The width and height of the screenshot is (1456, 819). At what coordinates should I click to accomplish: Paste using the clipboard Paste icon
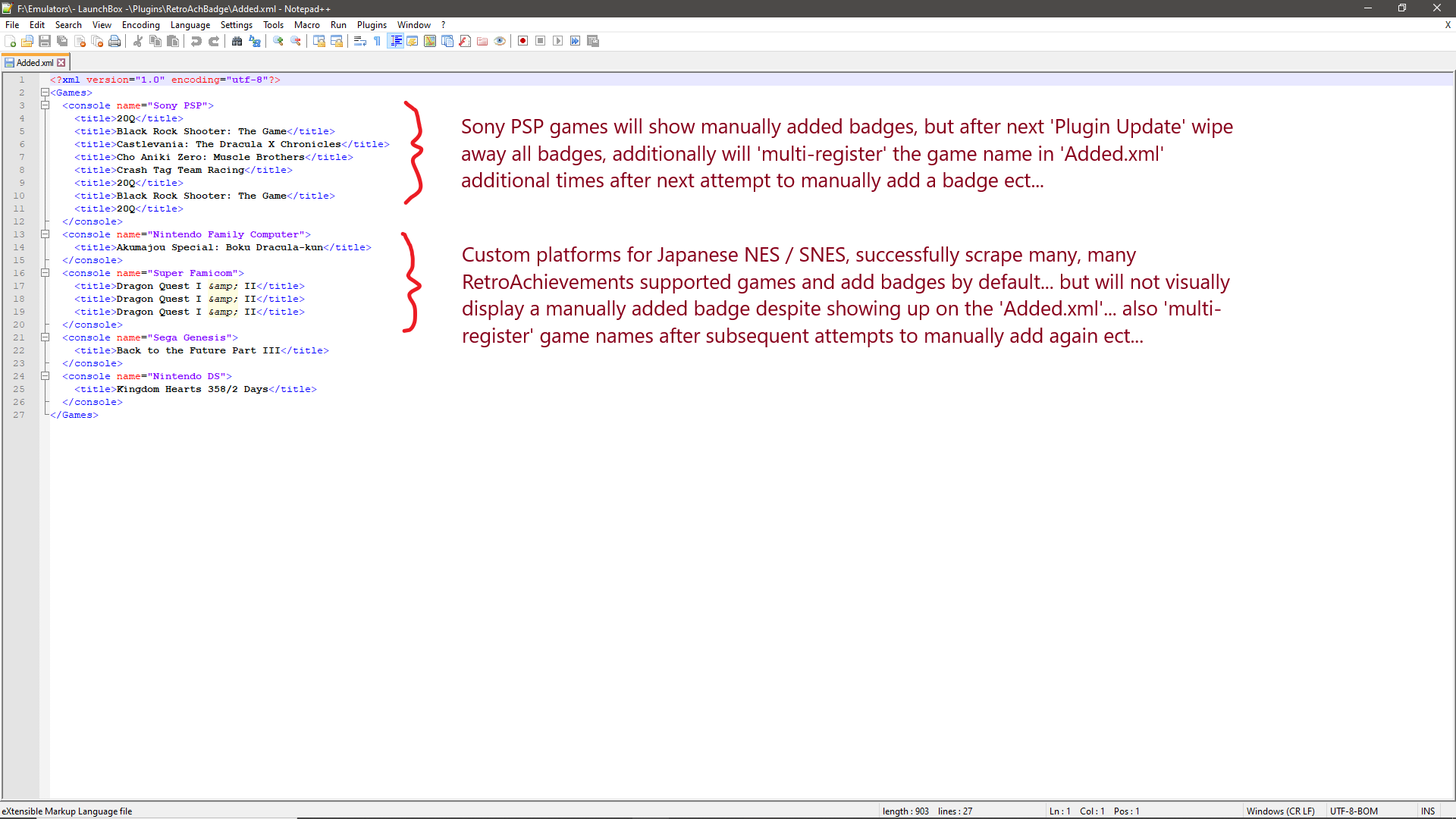[x=173, y=41]
